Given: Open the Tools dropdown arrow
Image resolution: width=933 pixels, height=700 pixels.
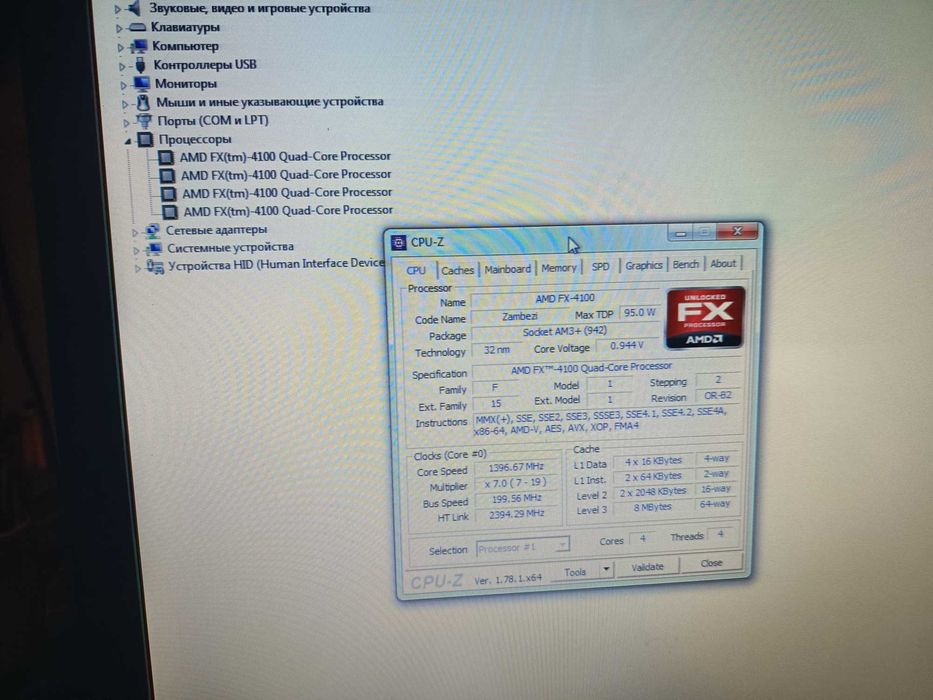Looking at the screenshot, I should [x=605, y=569].
